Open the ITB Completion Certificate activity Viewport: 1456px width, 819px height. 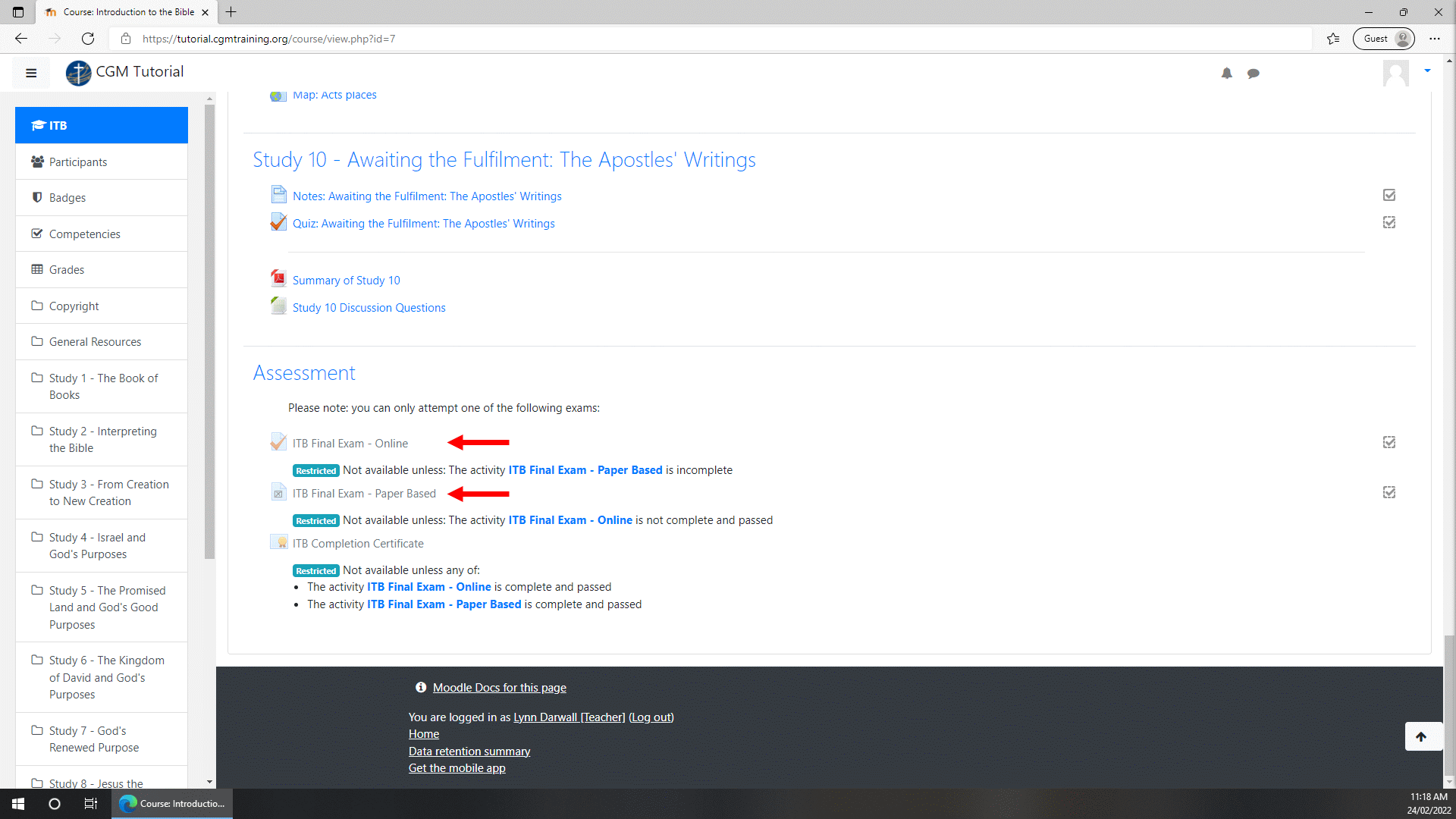(x=358, y=543)
